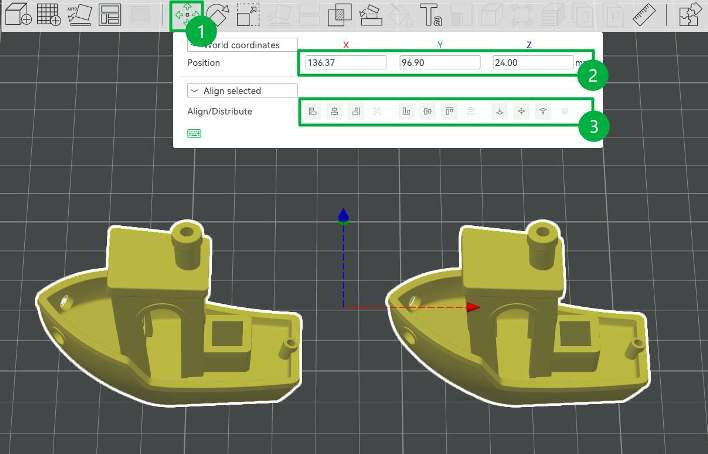This screenshot has width=708, height=454.
Task: Select the Text shape tool
Action: coord(431,15)
